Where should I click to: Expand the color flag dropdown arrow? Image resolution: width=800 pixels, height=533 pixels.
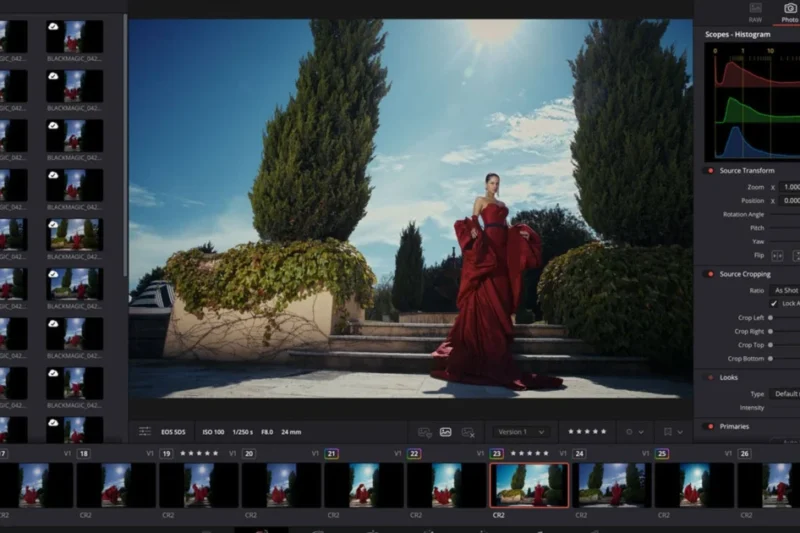tap(641, 433)
